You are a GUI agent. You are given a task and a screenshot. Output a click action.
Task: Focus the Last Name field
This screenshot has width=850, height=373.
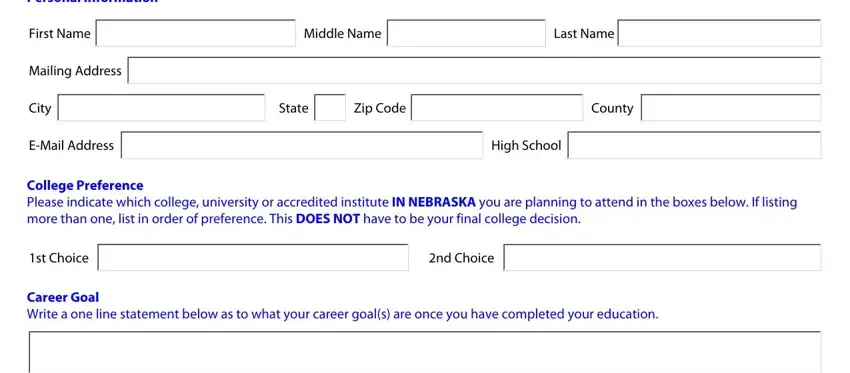pyautogui.click(x=719, y=33)
